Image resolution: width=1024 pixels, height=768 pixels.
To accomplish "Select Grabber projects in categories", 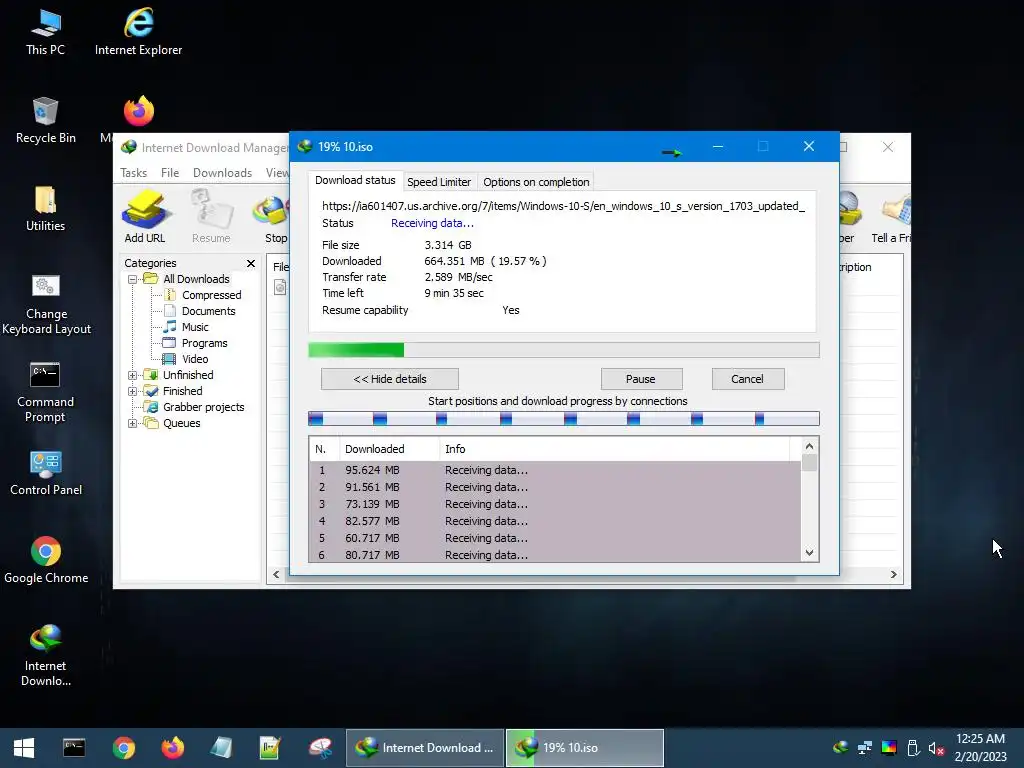I will 203,408.
